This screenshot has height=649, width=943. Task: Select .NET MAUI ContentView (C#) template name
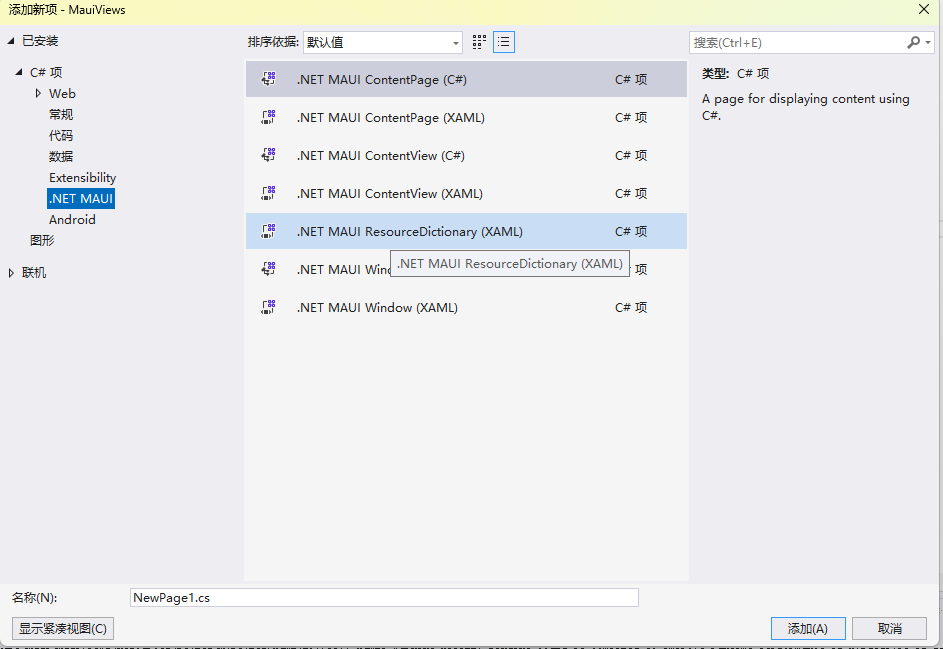click(381, 155)
